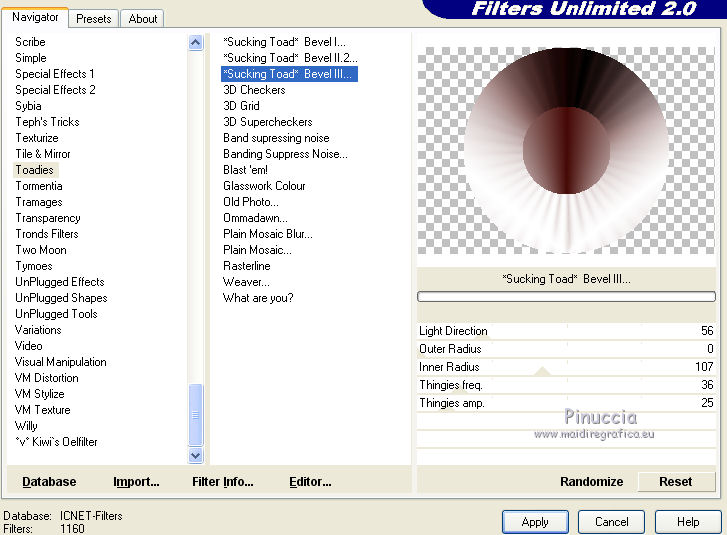
Task: Select the Video category
Action: point(28,346)
